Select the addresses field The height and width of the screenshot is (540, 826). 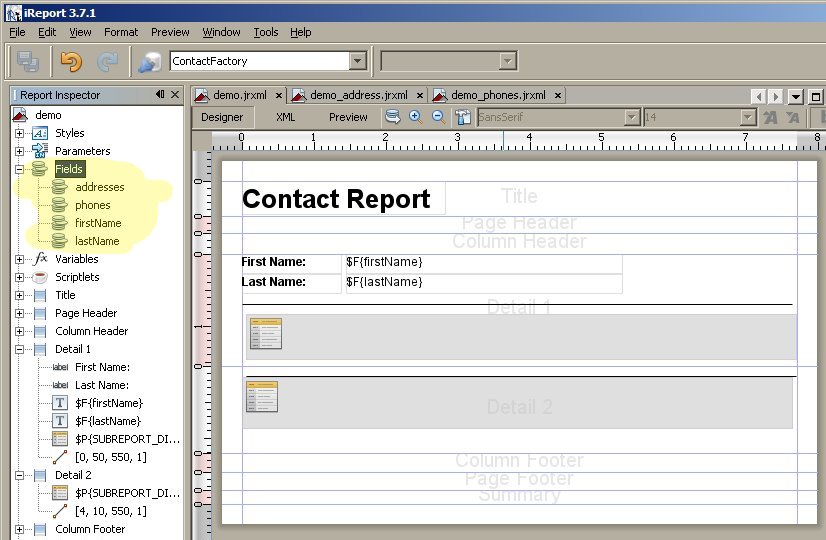(100, 187)
